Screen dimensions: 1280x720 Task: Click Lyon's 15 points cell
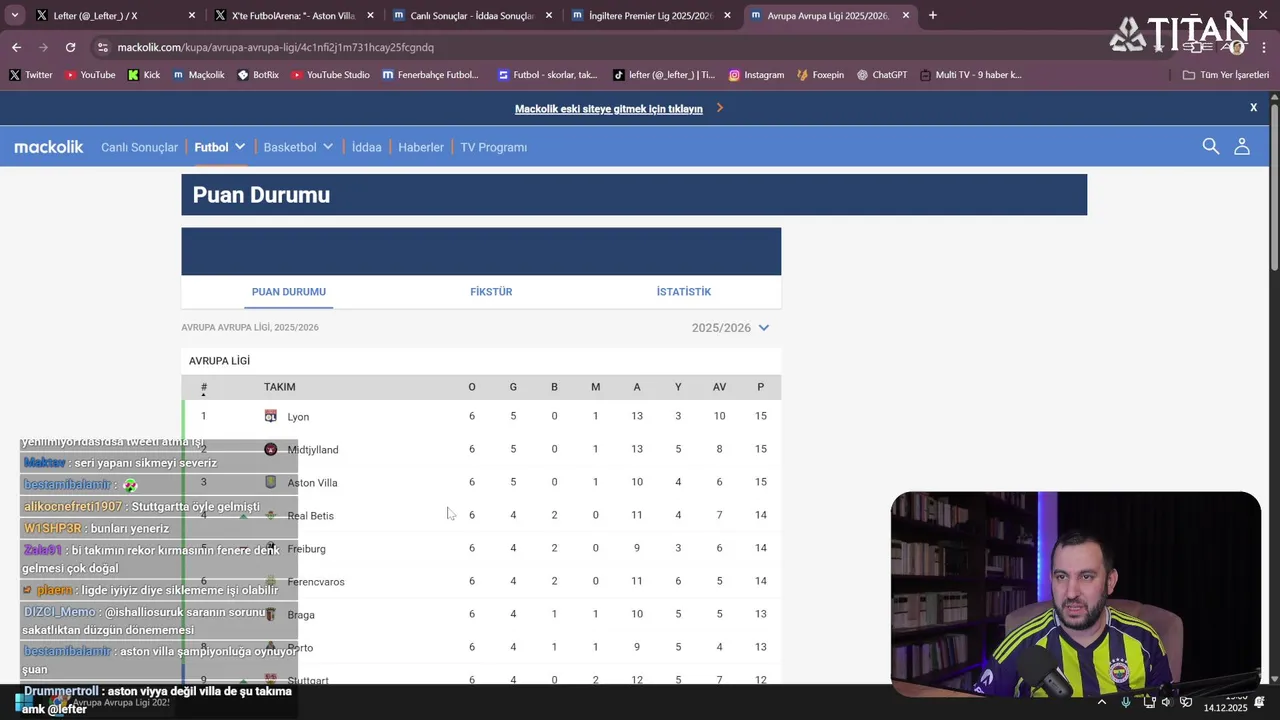pos(761,416)
